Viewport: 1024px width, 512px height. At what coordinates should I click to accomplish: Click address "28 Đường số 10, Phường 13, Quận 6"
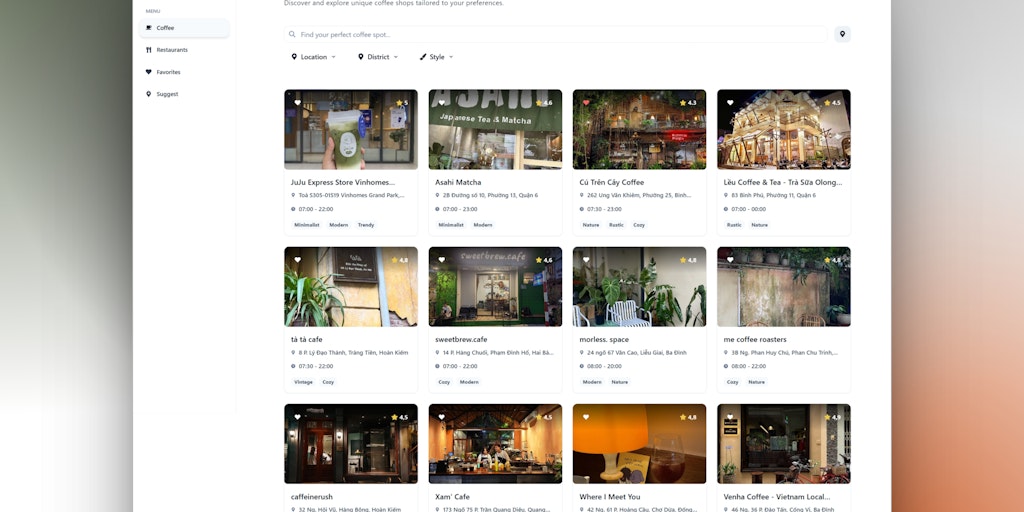(x=490, y=195)
